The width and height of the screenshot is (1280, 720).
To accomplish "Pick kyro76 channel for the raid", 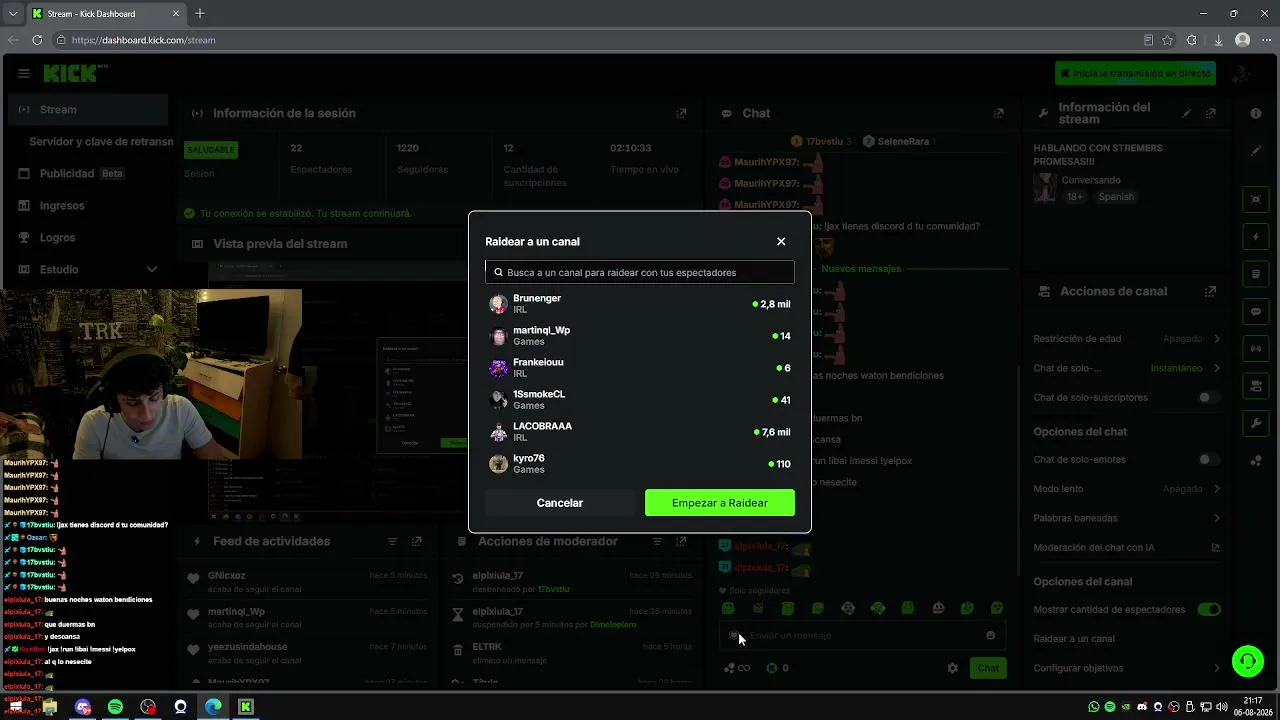I will coord(640,464).
